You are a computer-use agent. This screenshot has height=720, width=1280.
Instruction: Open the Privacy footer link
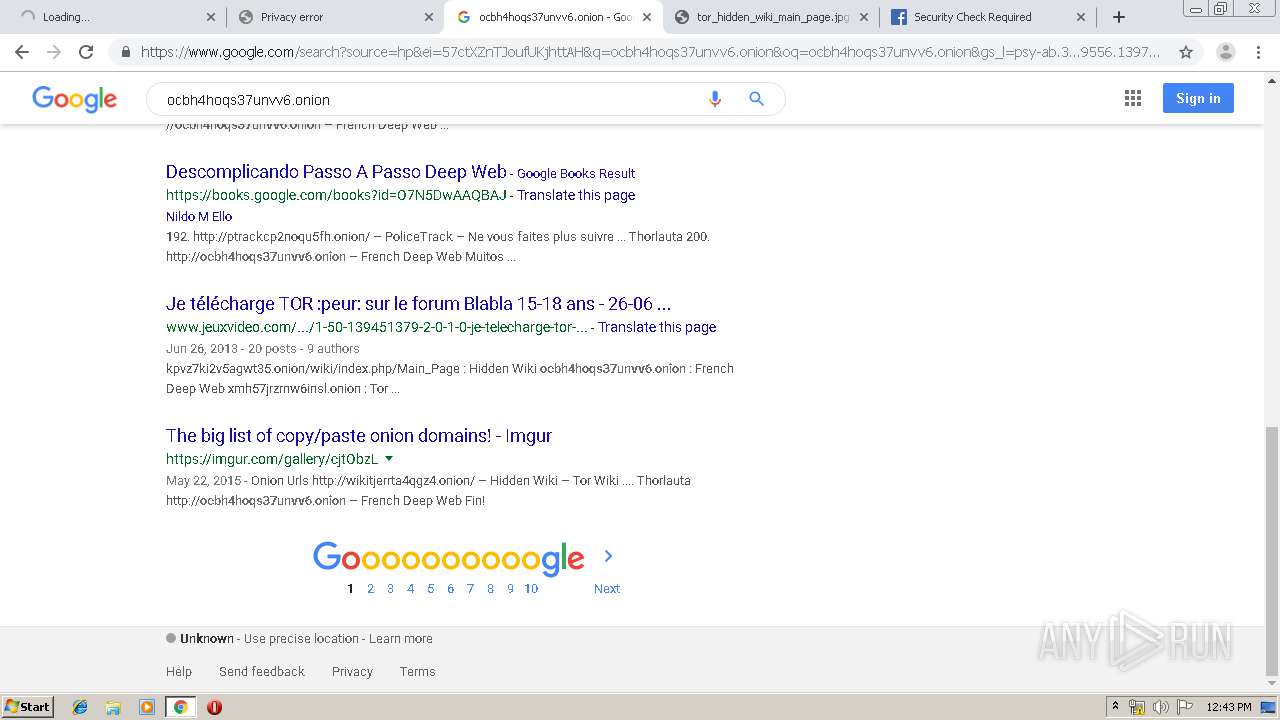[x=352, y=672]
